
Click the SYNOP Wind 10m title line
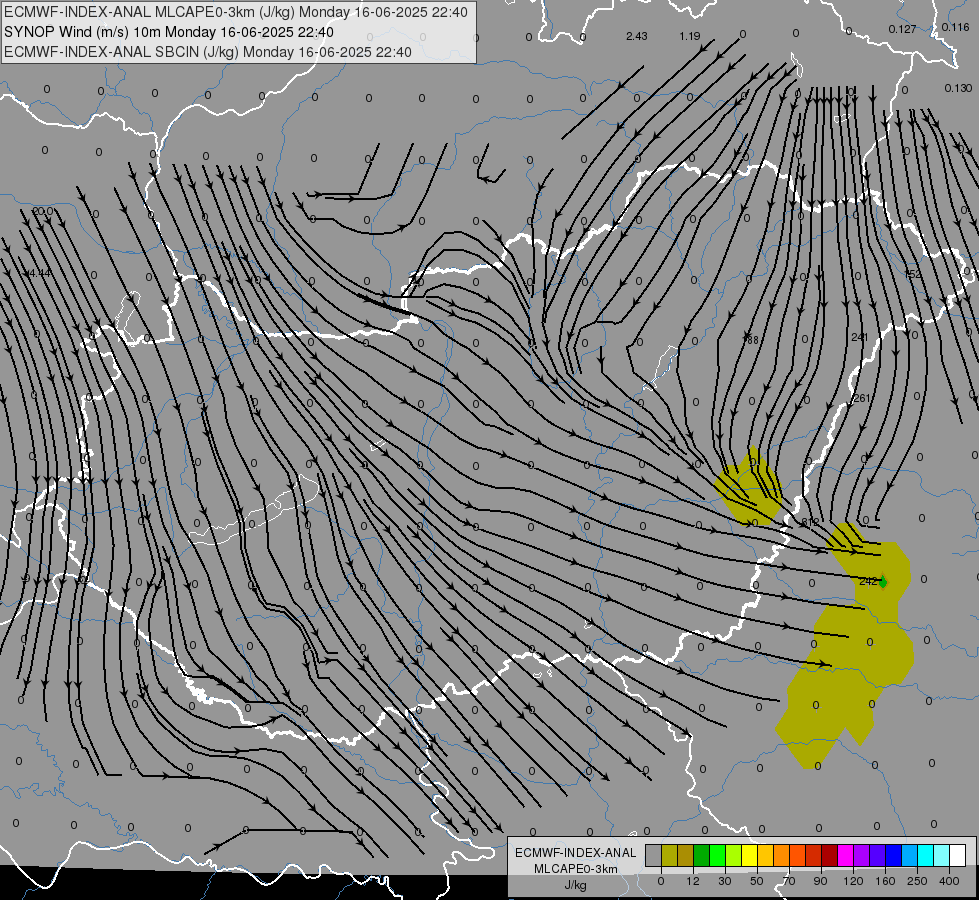[169, 32]
